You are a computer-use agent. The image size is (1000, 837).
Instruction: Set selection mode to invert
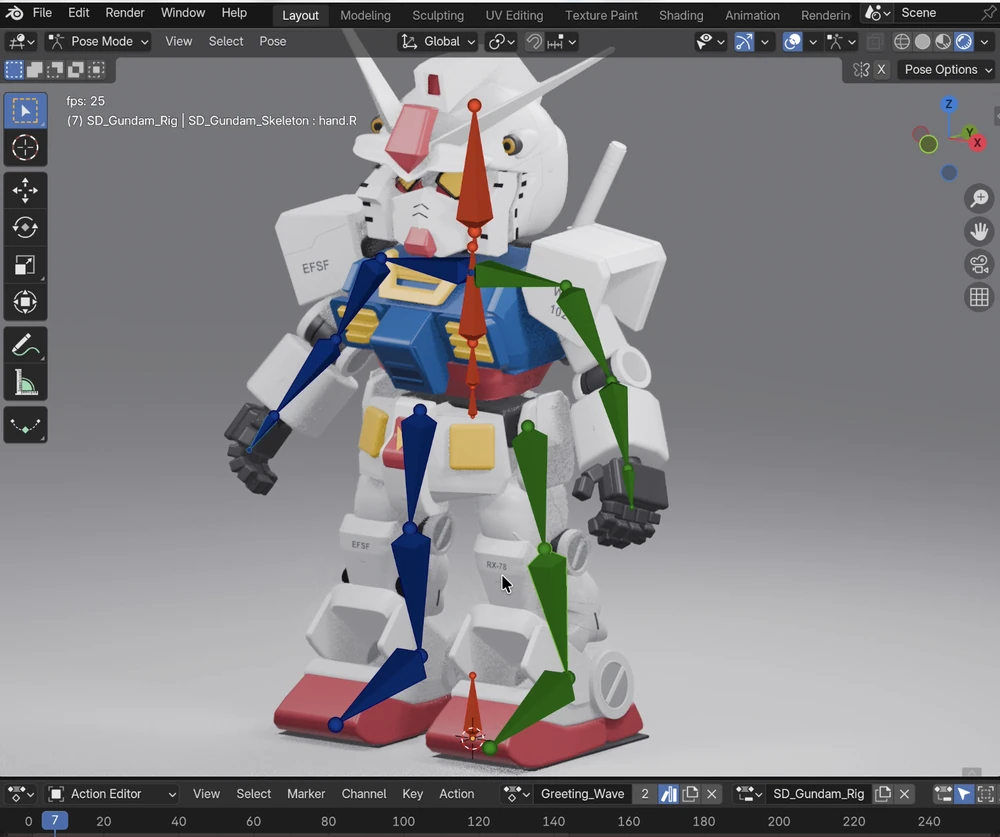(x=75, y=70)
